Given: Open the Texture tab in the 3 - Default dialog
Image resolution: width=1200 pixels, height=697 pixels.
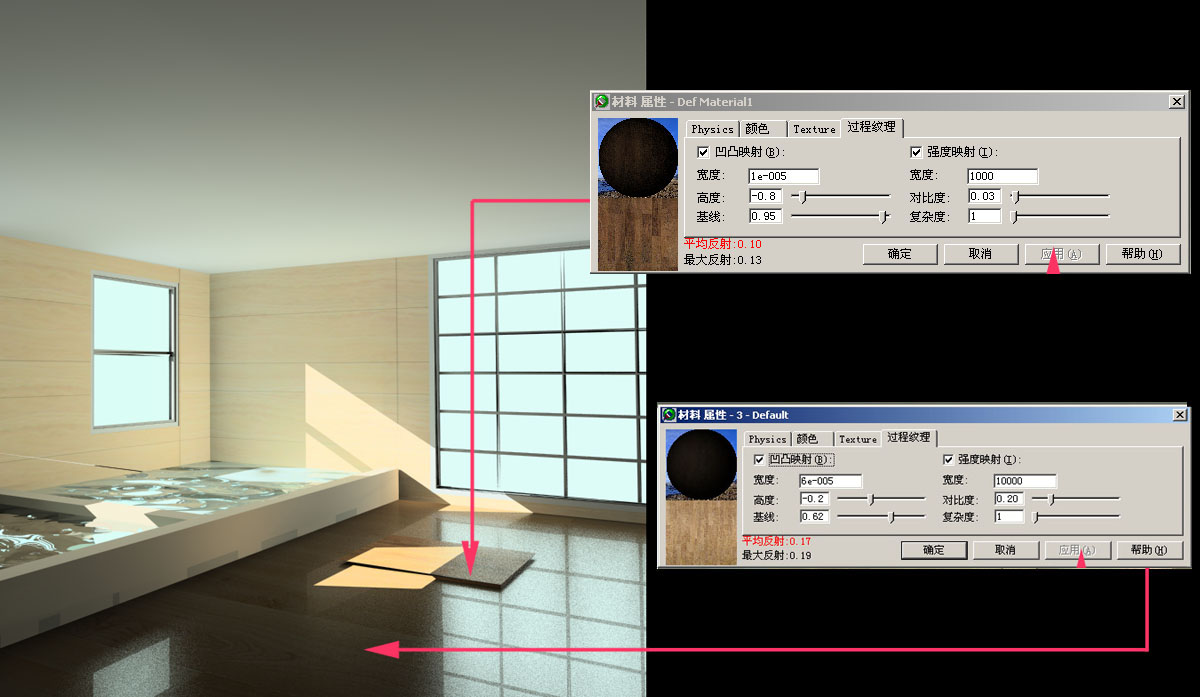Looking at the screenshot, I should [x=857, y=439].
